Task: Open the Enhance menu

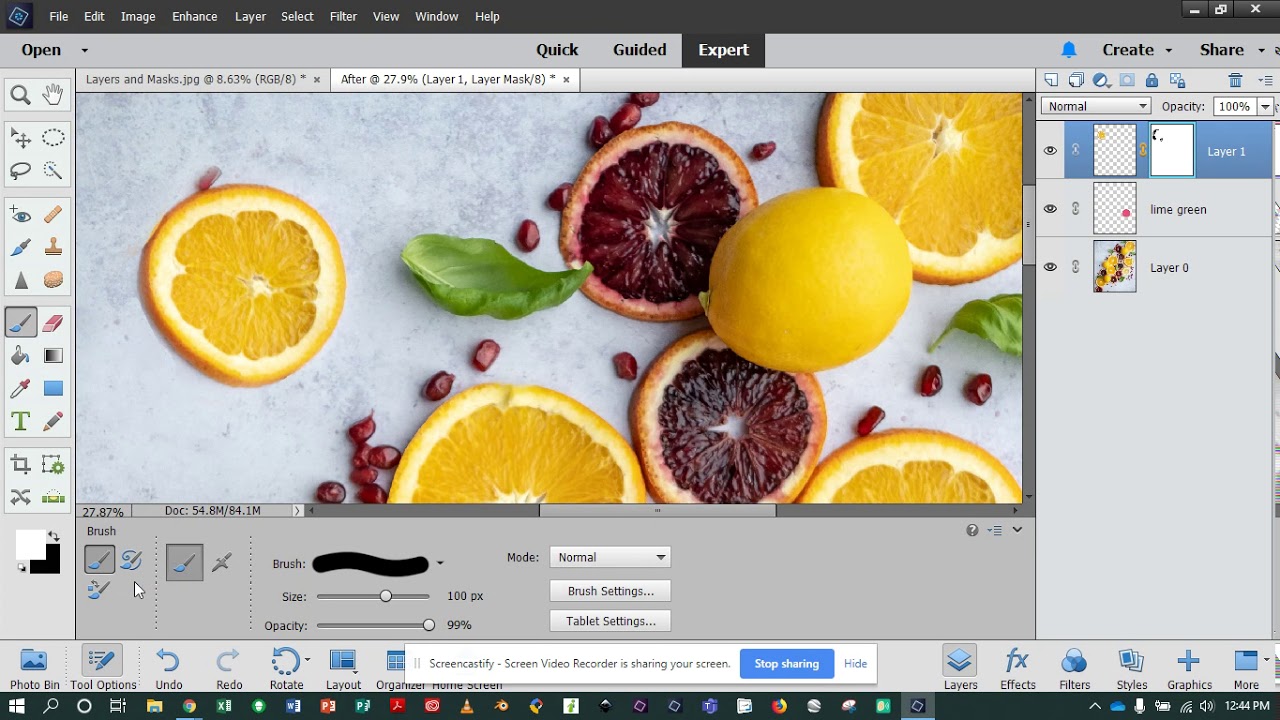Action: point(194,16)
